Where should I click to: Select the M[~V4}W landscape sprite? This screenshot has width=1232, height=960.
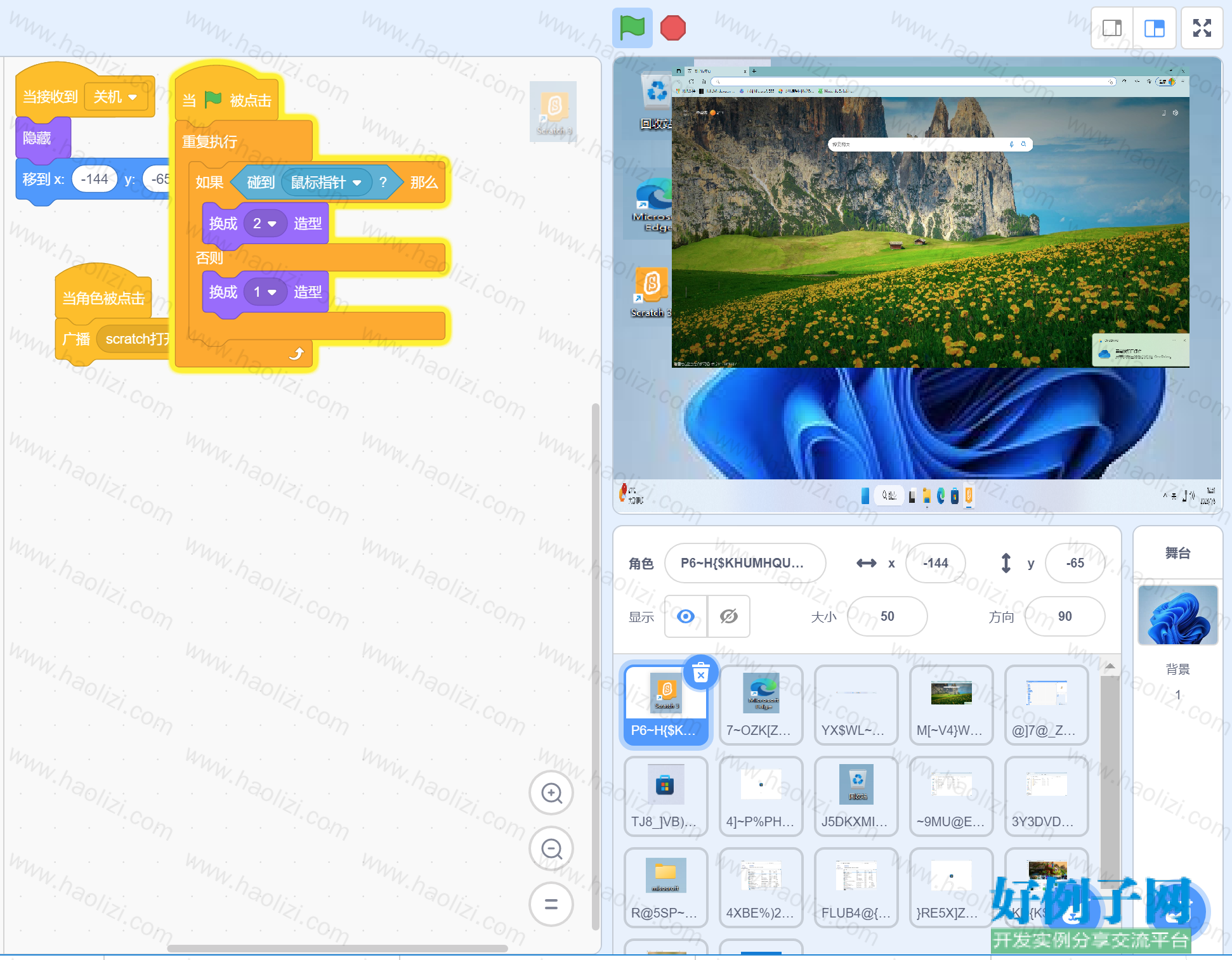pyautogui.click(x=951, y=704)
